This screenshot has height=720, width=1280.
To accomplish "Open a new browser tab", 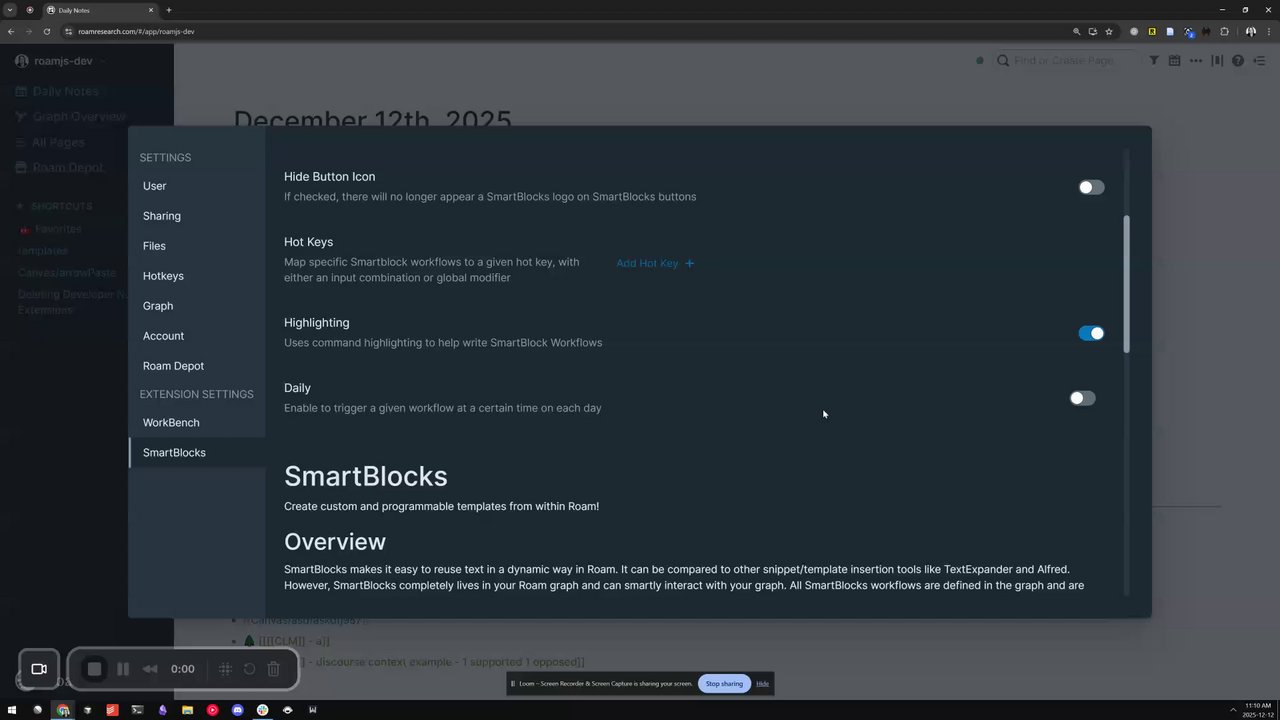I will (x=168, y=10).
